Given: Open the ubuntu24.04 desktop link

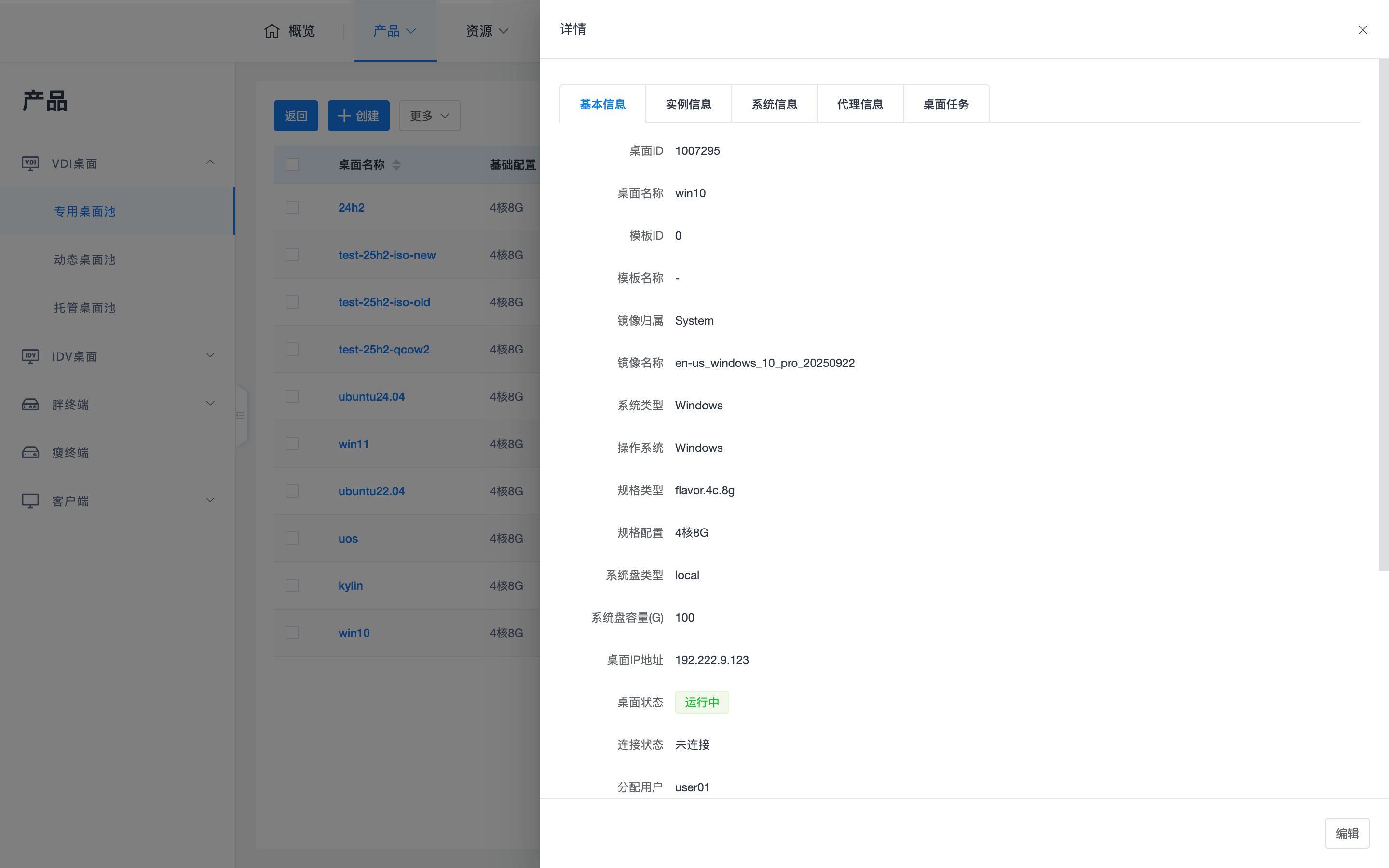Looking at the screenshot, I should click(371, 397).
